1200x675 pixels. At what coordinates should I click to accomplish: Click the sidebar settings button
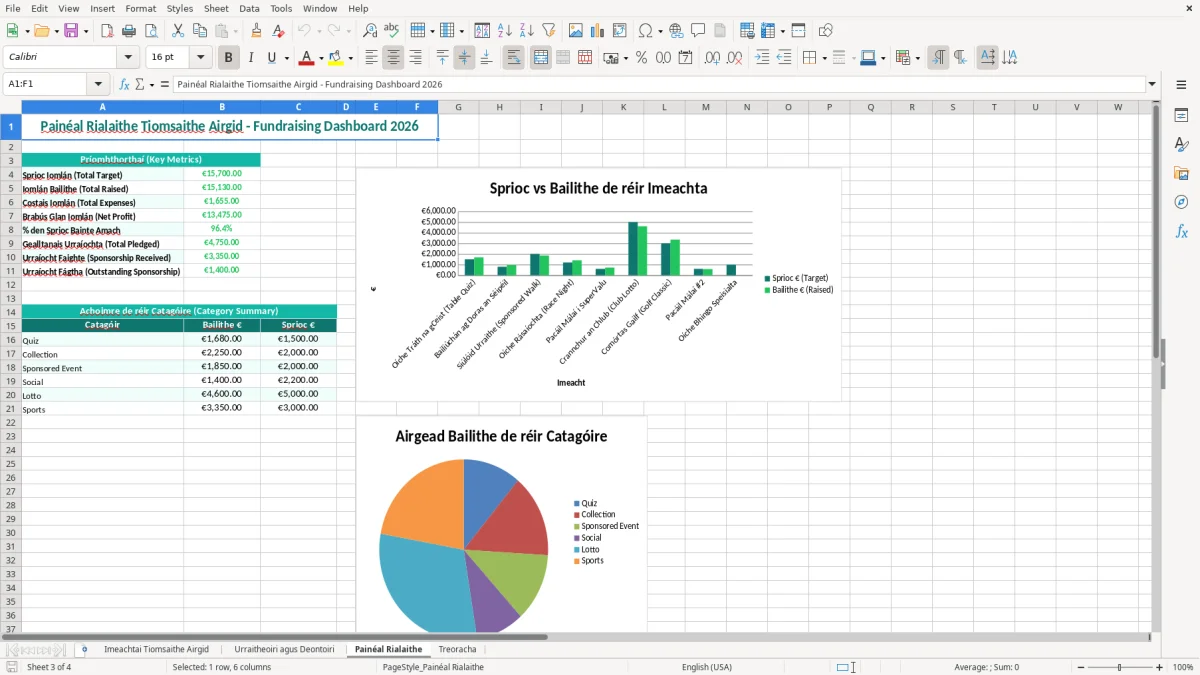pos(1181,85)
